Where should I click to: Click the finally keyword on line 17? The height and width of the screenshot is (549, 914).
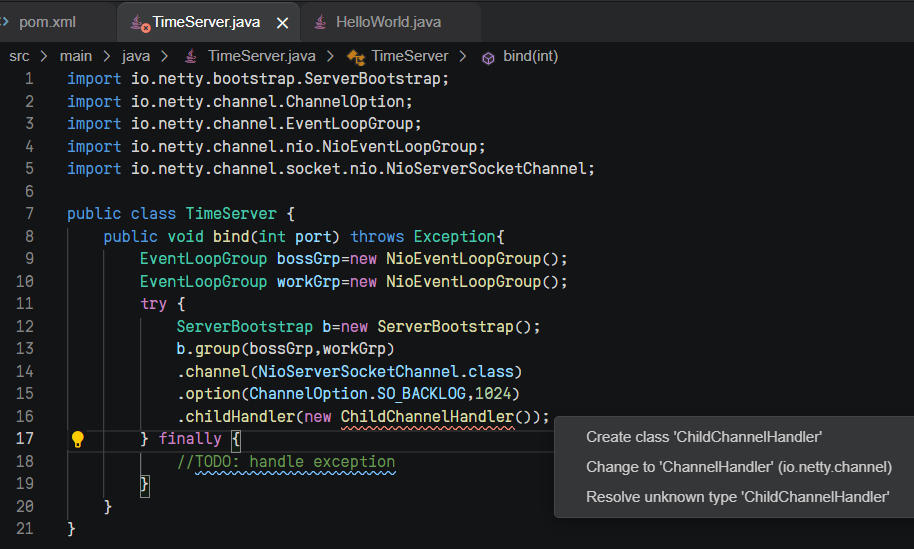point(190,439)
